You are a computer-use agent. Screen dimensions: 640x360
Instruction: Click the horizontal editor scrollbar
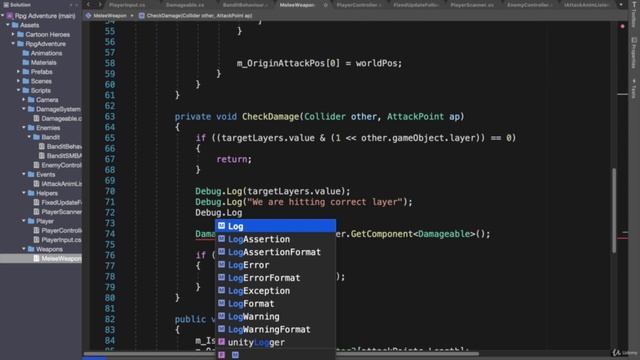click(281, 353)
